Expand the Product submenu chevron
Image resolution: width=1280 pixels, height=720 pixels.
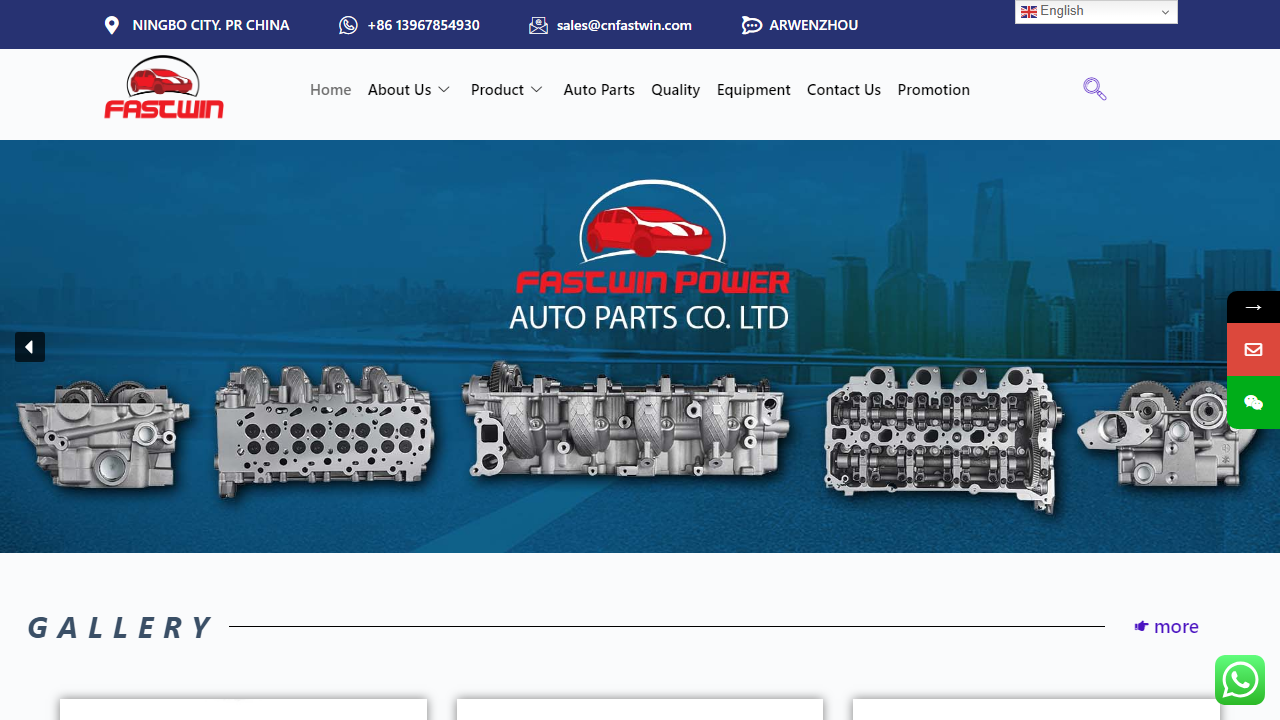(x=537, y=90)
